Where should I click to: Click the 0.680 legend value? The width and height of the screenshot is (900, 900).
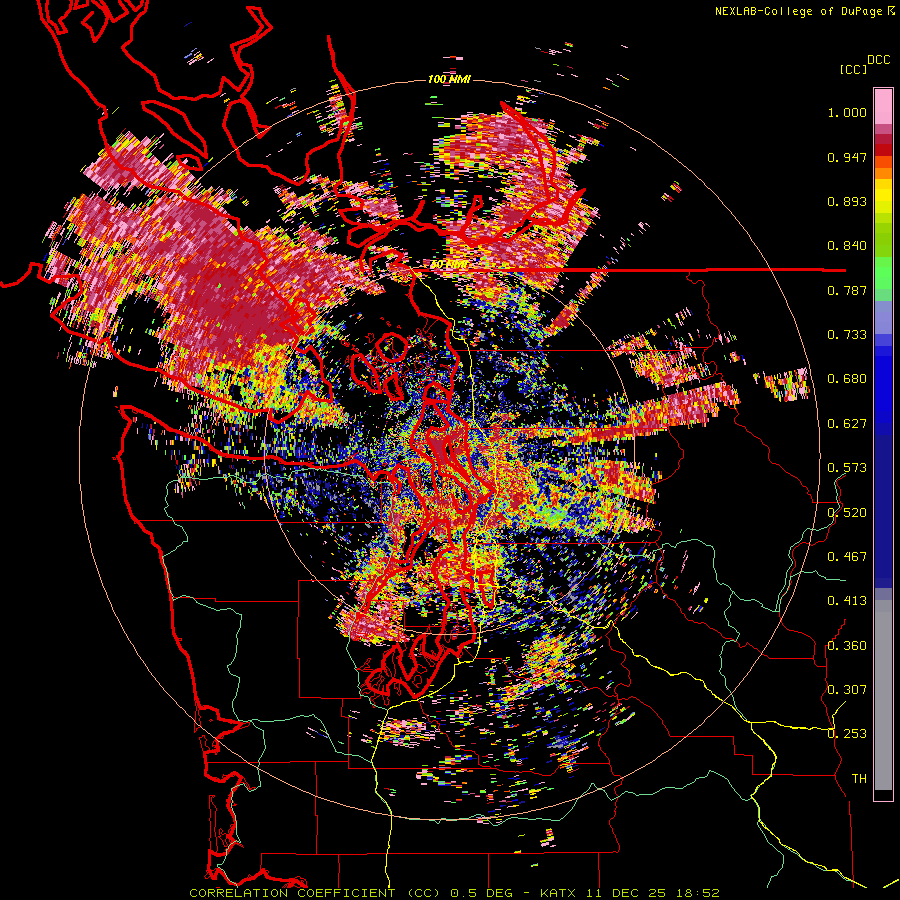[x=847, y=379]
